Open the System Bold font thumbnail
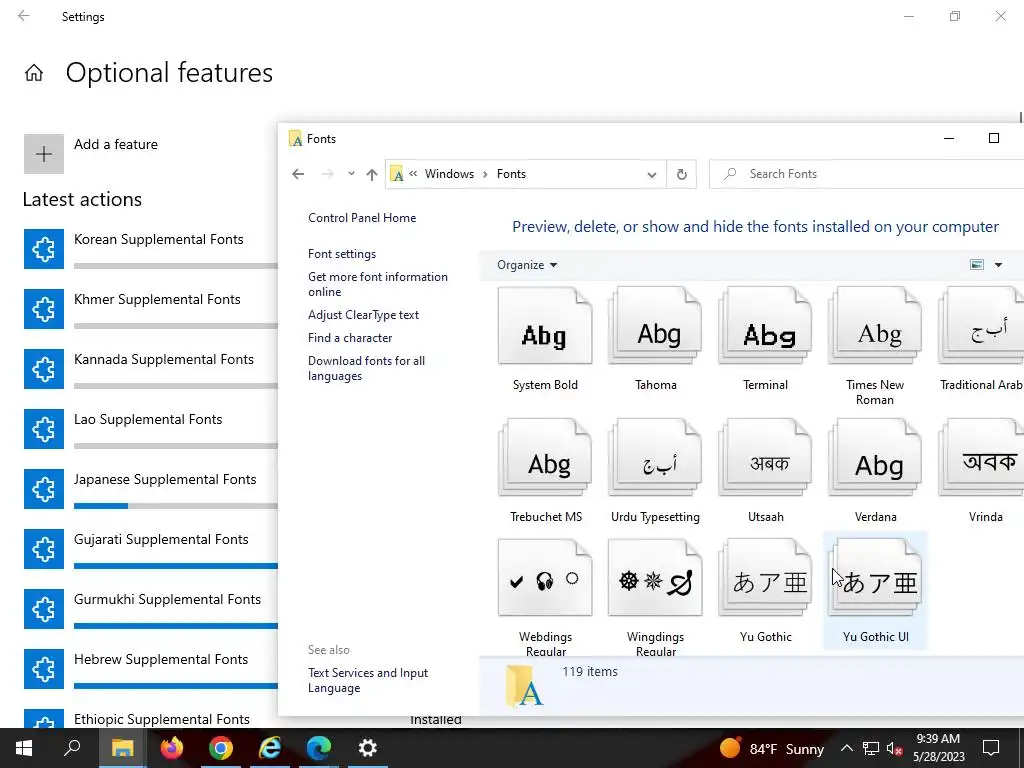 [x=545, y=327]
